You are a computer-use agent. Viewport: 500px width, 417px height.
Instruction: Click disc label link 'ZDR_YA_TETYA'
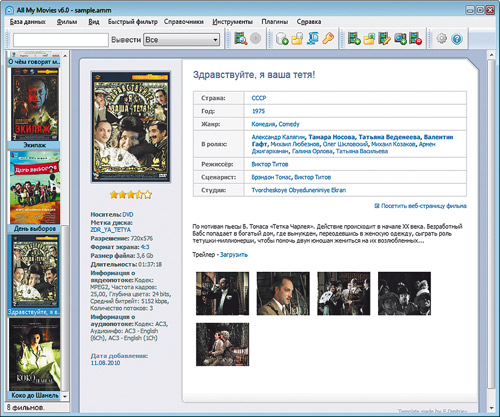[x=110, y=230]
